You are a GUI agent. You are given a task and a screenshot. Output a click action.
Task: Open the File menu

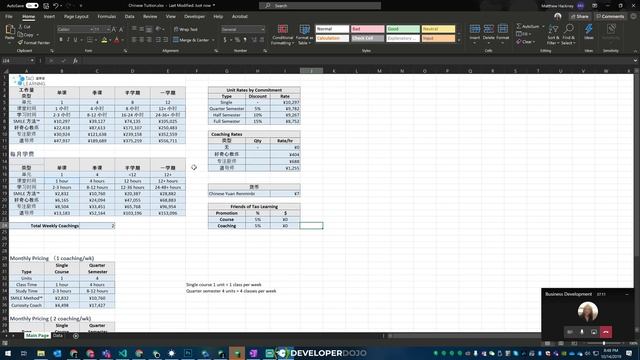click(9, 16)
